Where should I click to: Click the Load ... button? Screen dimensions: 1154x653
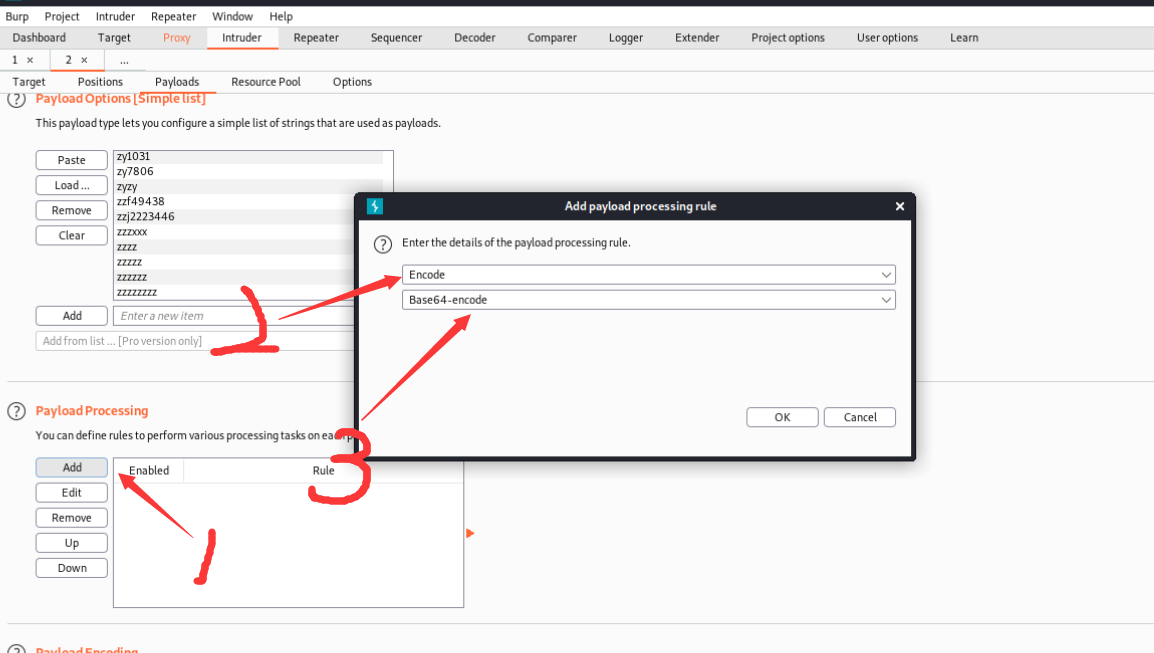[71, 186]
